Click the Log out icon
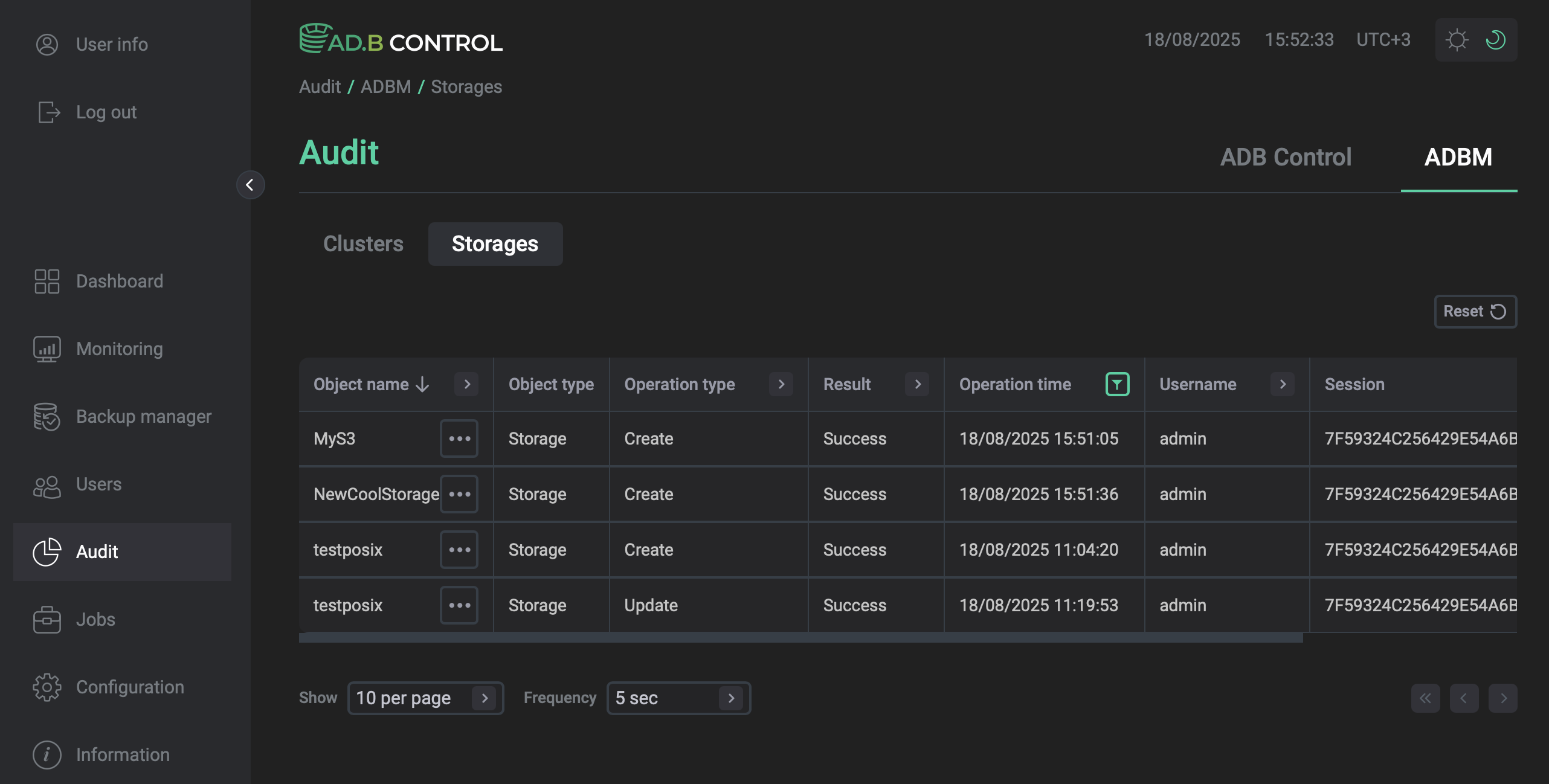1549x784 pixels. pos(48,112)
